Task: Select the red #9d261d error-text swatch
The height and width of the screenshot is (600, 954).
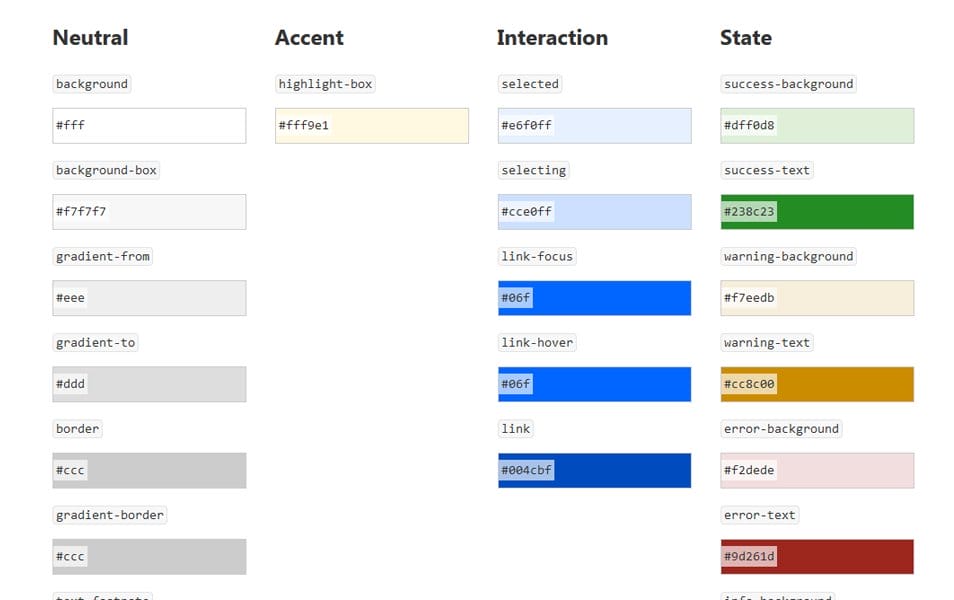Action: [817, 556]
